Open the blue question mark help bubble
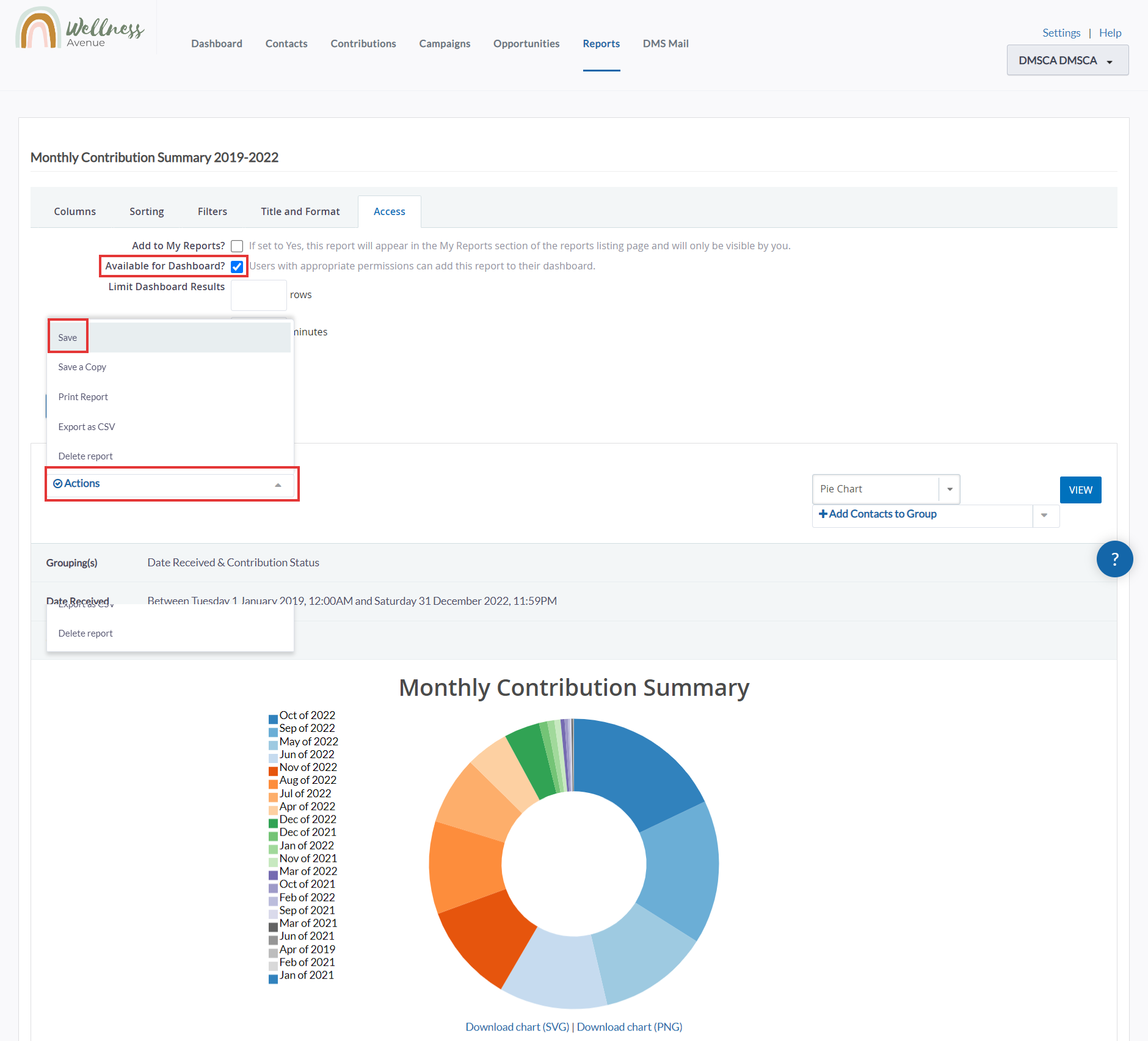The height and width of the screenshot is (1041, 1148). pyautogui.click(x=1114, y=559)
